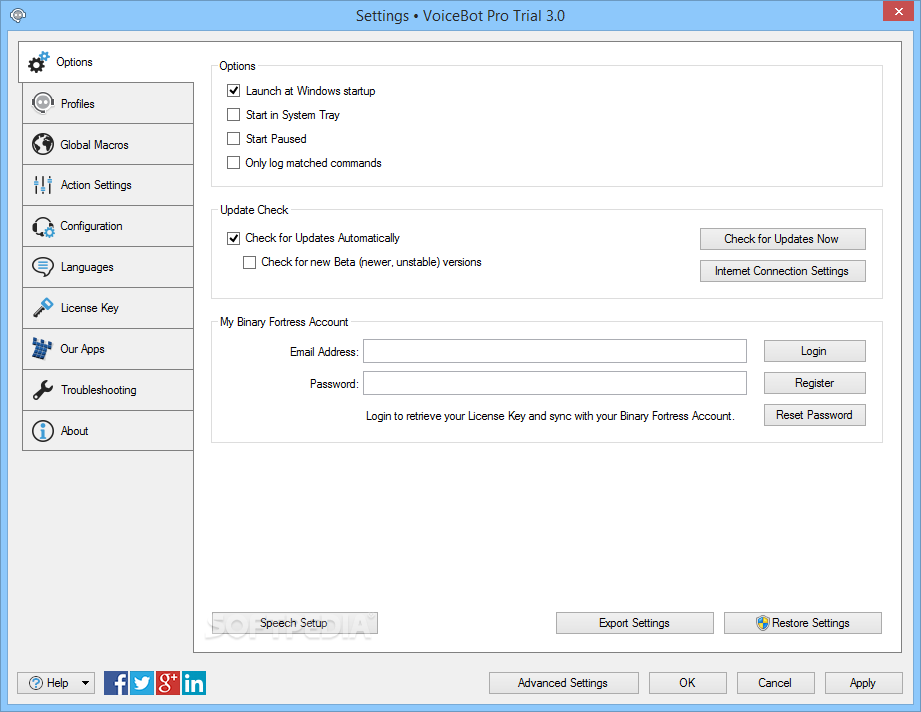Click the Login button
The width and height of the screenshot is (921, 712).
coord(814,351)
